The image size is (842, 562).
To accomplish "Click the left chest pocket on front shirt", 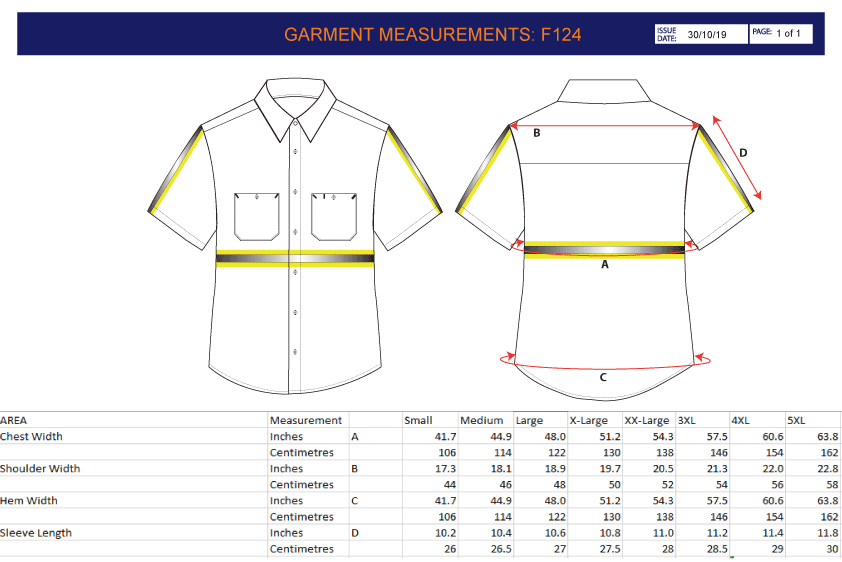I will click(x=257, y=217).
